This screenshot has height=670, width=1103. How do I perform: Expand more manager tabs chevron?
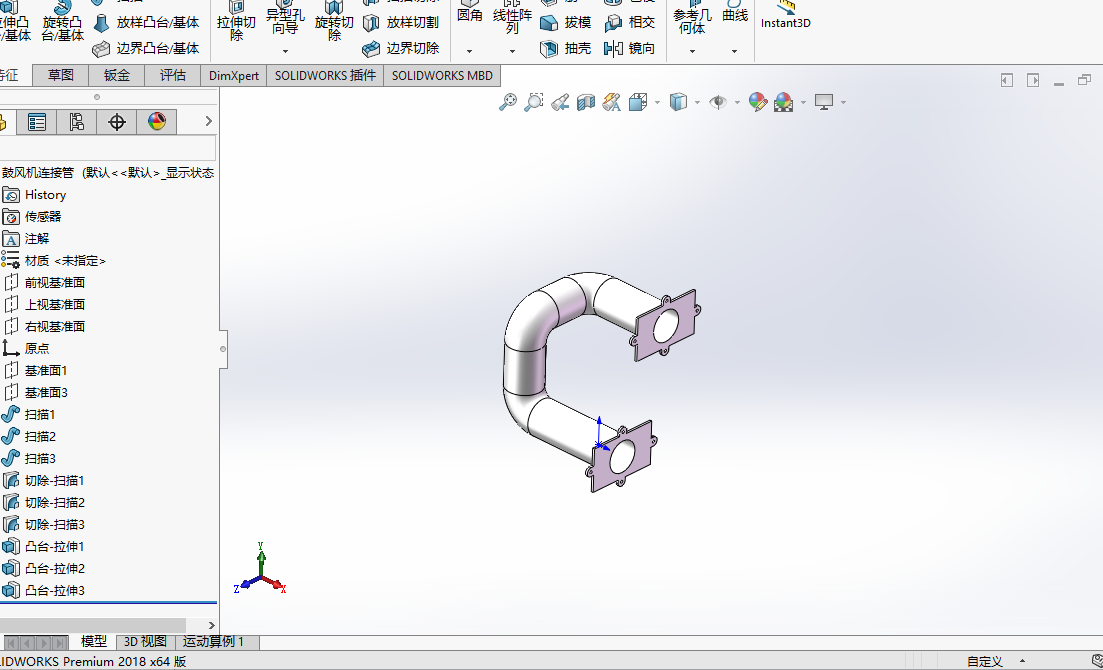coord(208,121)
